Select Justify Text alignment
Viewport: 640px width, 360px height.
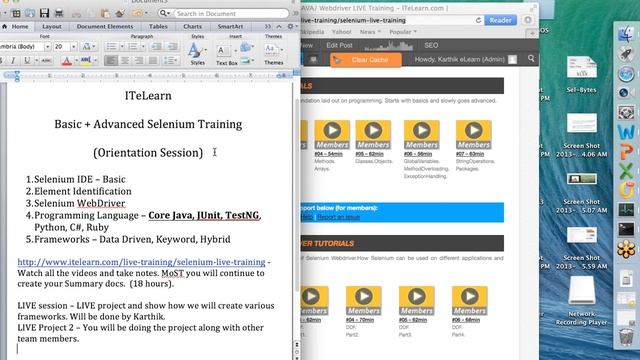tap(153, 60)
